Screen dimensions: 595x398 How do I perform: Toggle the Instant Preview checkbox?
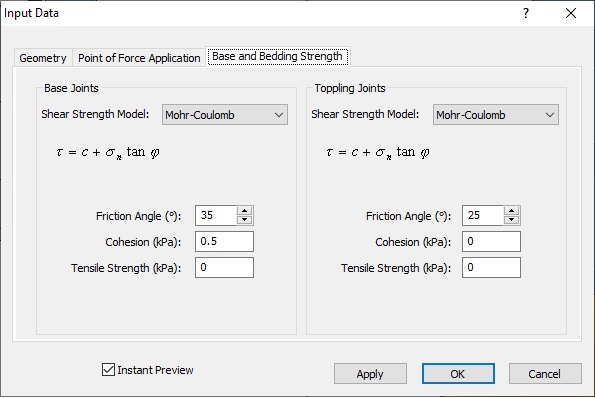tap(109, 370)
